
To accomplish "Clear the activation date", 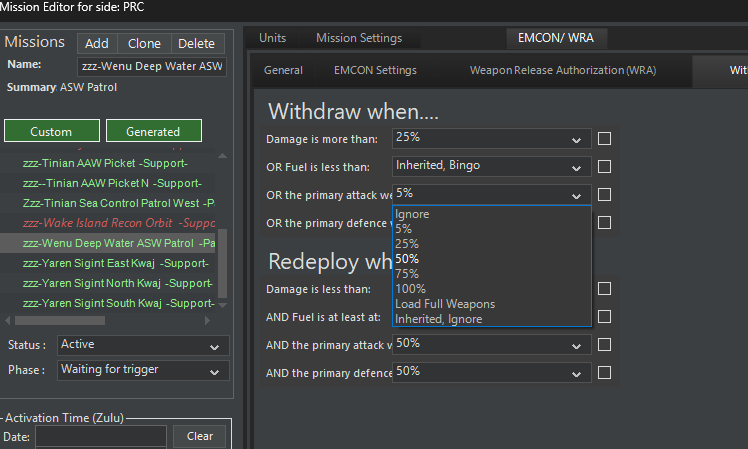I will point(199,436).
